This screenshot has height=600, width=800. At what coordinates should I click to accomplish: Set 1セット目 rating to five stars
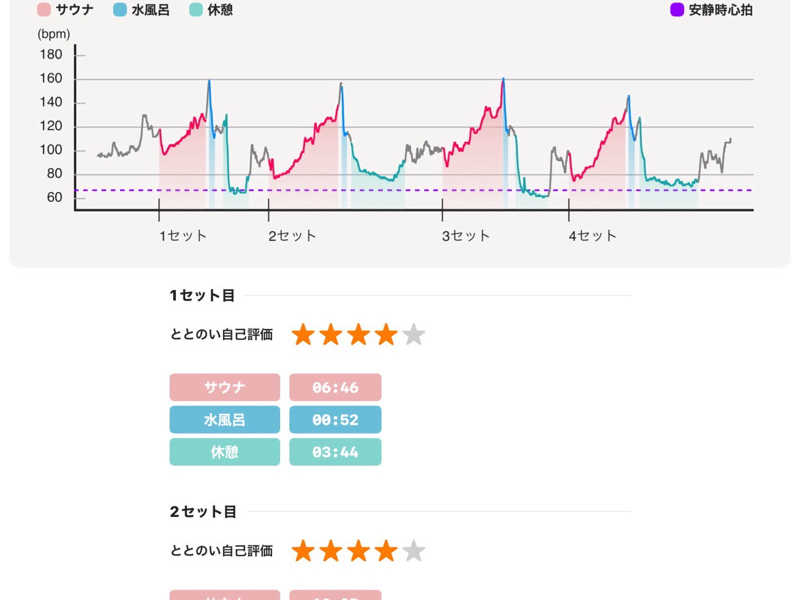pos(413,335)
